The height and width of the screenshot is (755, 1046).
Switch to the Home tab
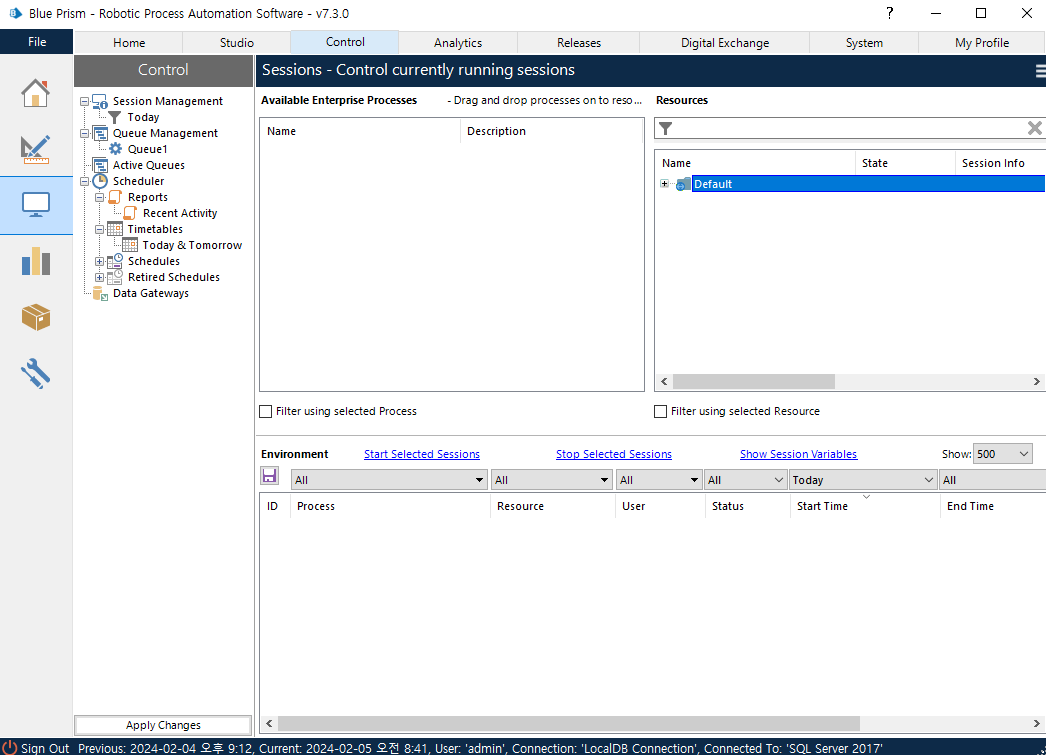[x=129, y=43]
